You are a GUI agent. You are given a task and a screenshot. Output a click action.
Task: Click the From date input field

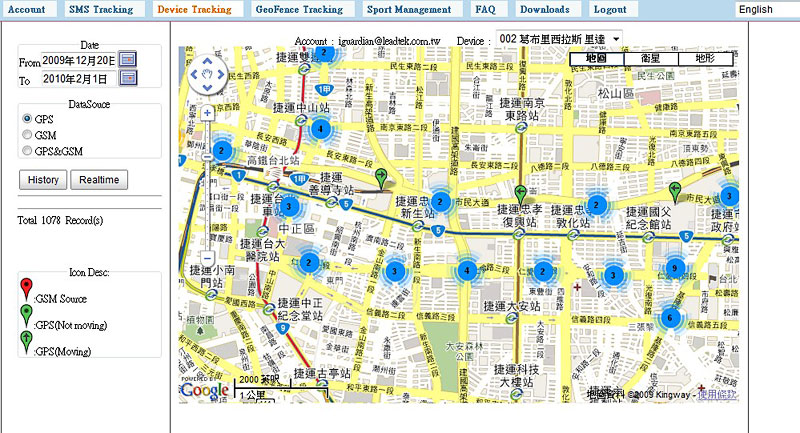tap(79, 60)
